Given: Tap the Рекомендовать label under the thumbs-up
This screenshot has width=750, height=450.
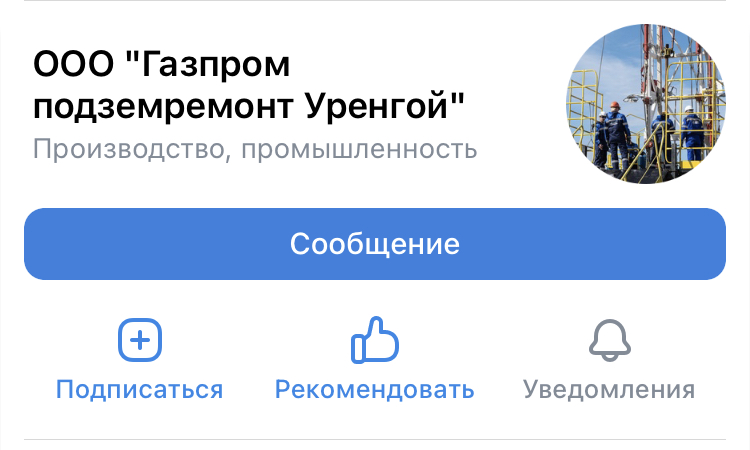Looking at the screenshot, I should pyautogui.click(x=375, y=389).
